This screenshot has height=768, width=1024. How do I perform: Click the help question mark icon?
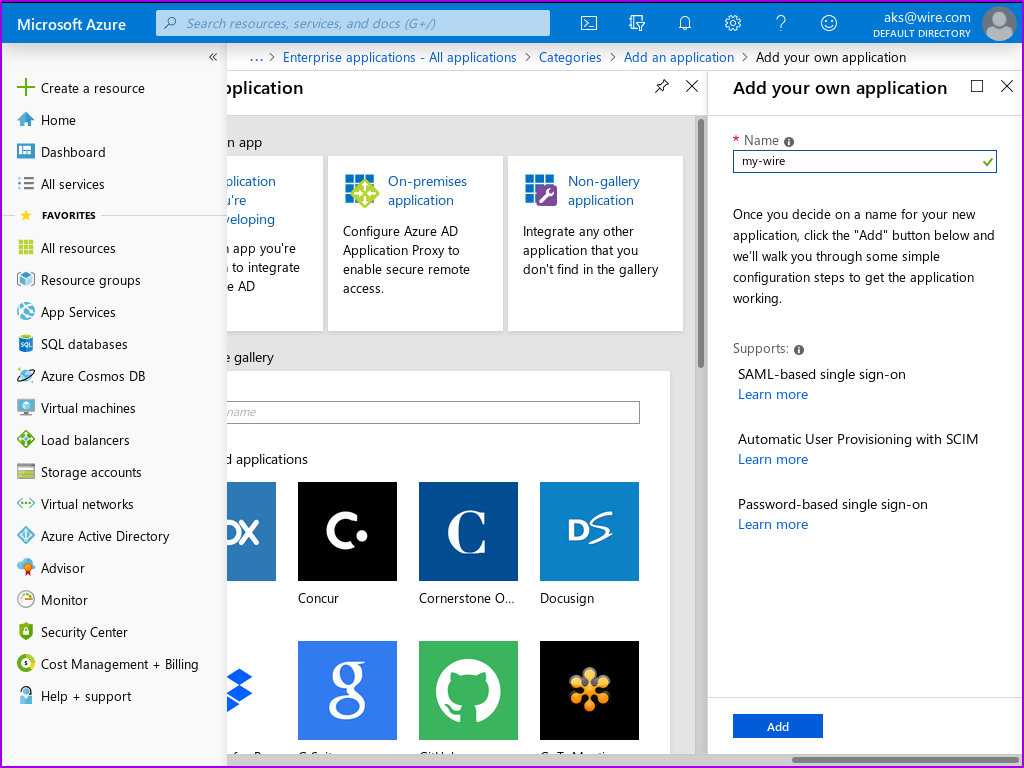click(x=781, y=23)
